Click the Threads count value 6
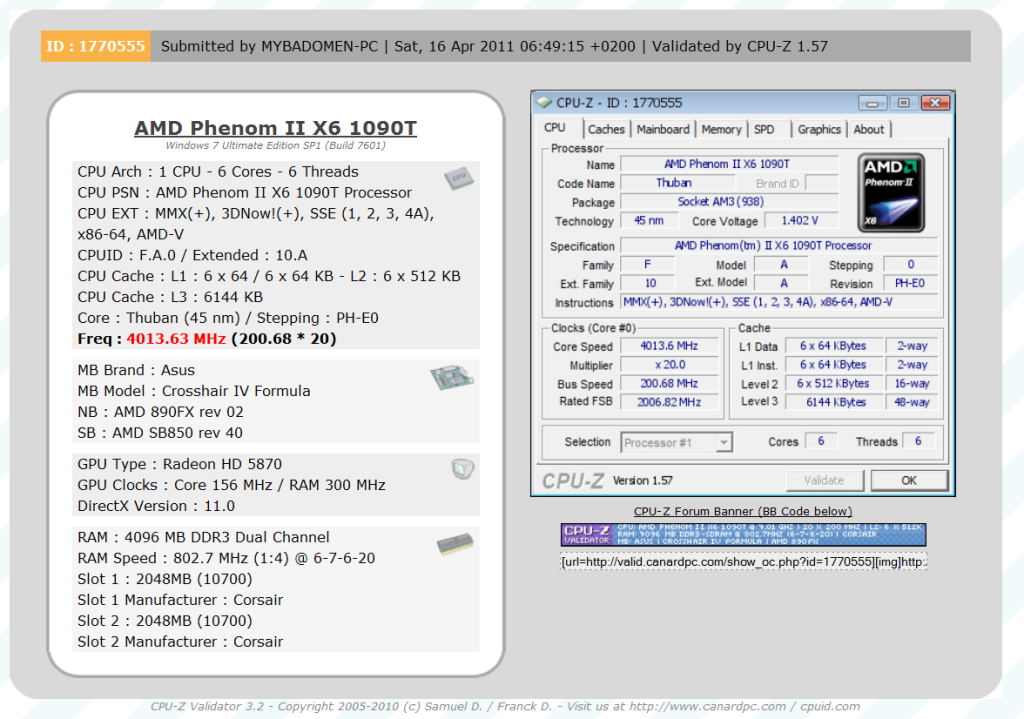Viewport: 1024px width, 719px height. [x=918, y=441]
